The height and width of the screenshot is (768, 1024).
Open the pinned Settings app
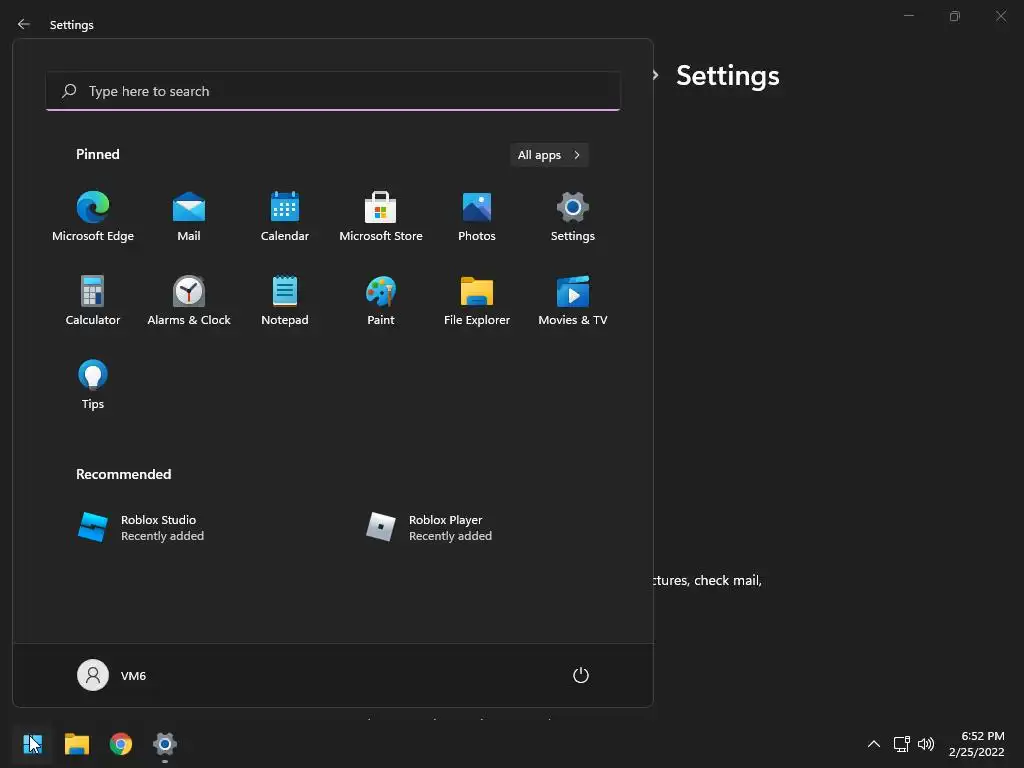[573, 217]
